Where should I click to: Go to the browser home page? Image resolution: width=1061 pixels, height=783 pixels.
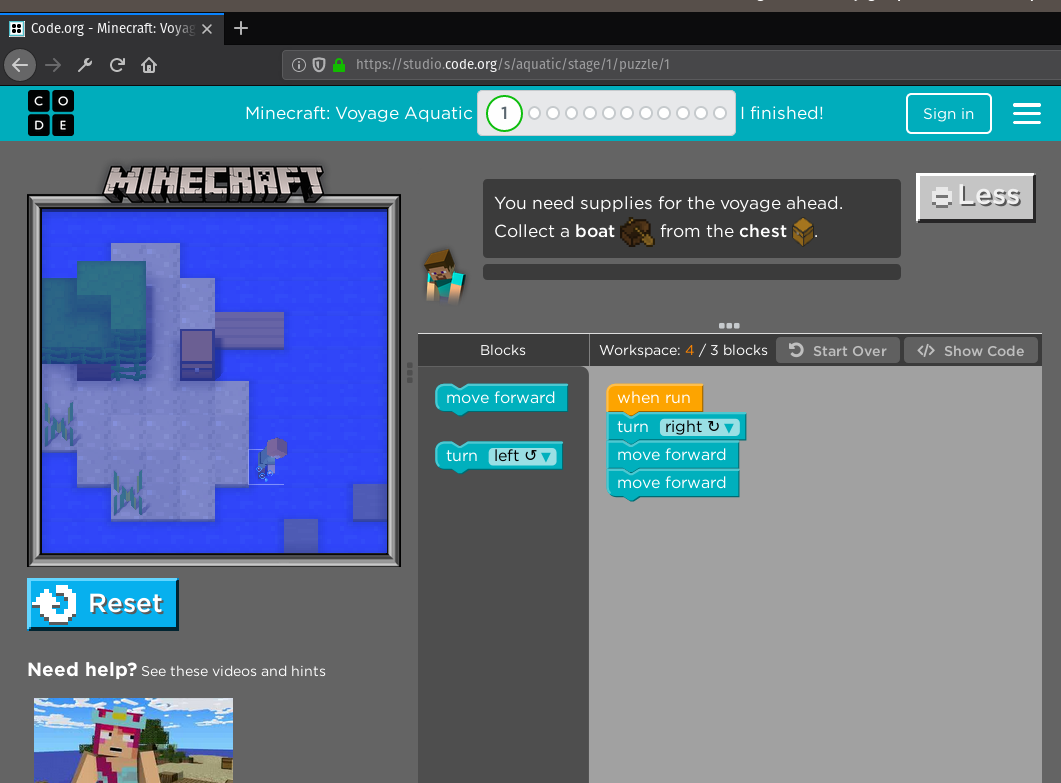tap(149, 65)
